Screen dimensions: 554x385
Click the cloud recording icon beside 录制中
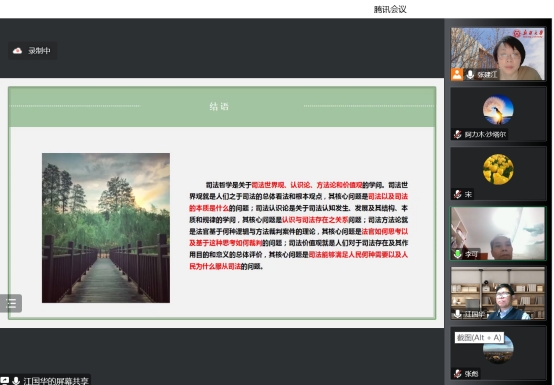(x=17, y=51)
